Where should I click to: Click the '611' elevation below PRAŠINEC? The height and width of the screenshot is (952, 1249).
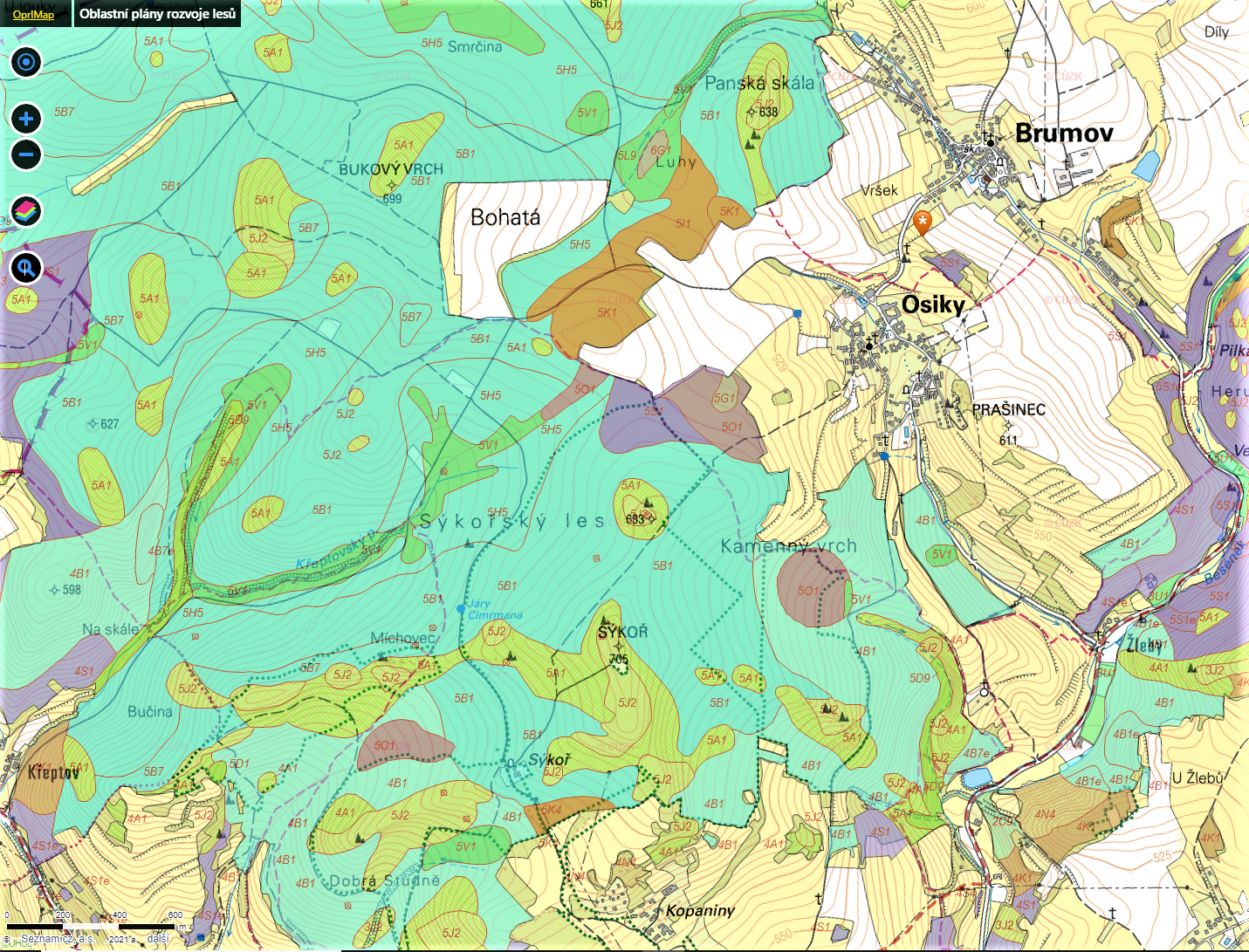(1009, 440)
